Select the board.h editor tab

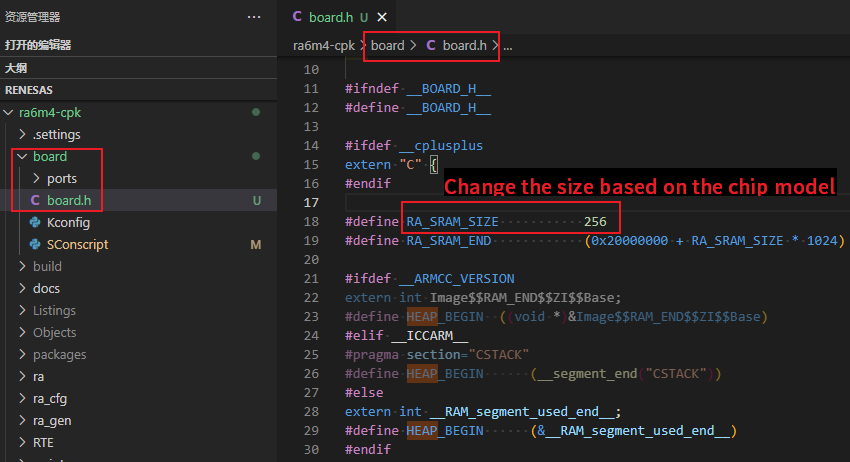(x=331, y=17)
